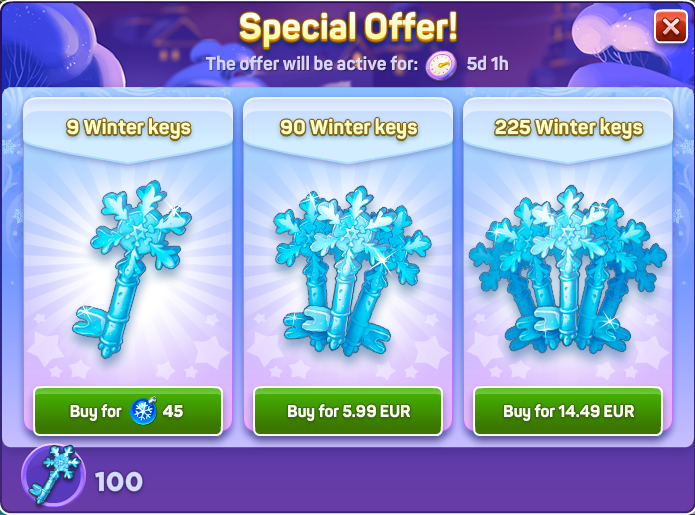This screenshot has width=695, height=515.
Task: Click the offer will be active label
Action: (x=312, y=64)
